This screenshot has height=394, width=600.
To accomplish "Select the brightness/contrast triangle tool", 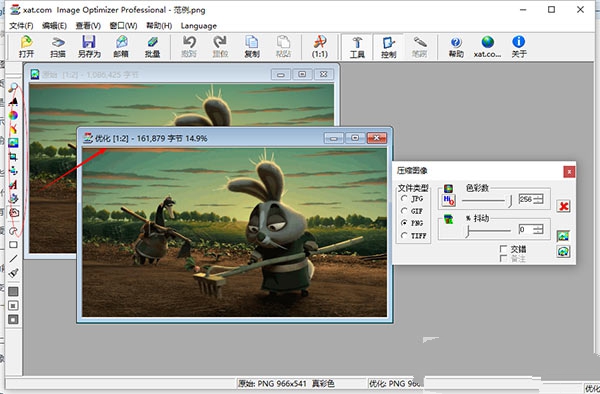I will 13,101.
